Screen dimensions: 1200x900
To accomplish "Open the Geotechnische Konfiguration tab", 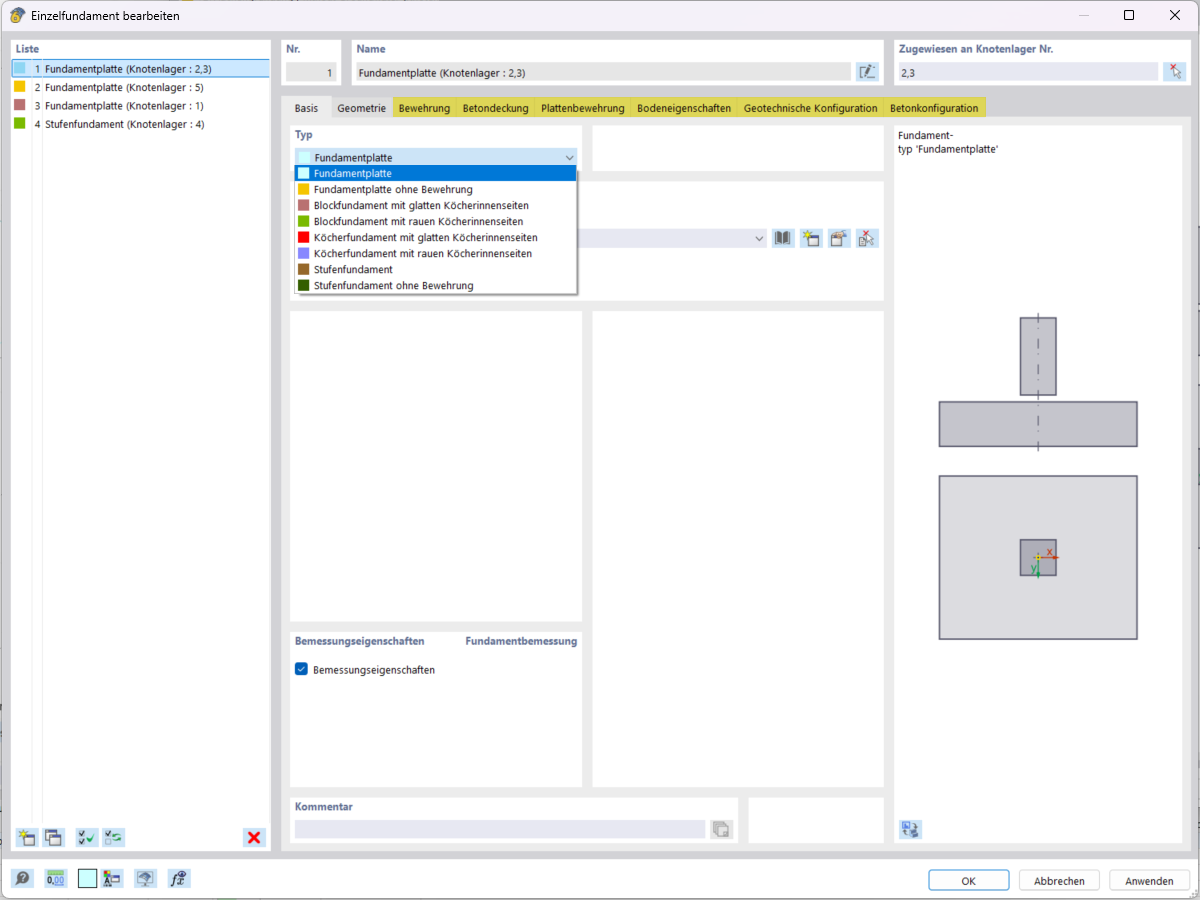I will coord(810,108).
